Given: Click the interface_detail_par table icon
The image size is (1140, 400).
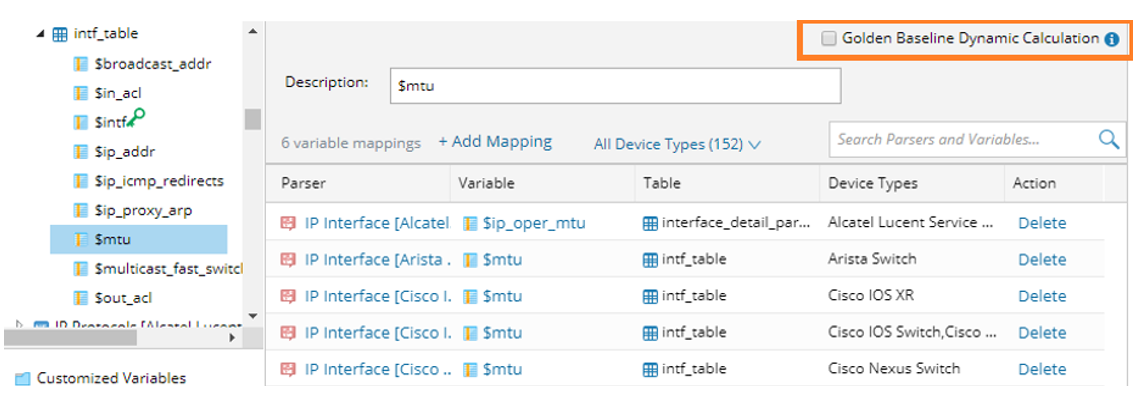Looking at the screenshot, I should click(651, 223).
